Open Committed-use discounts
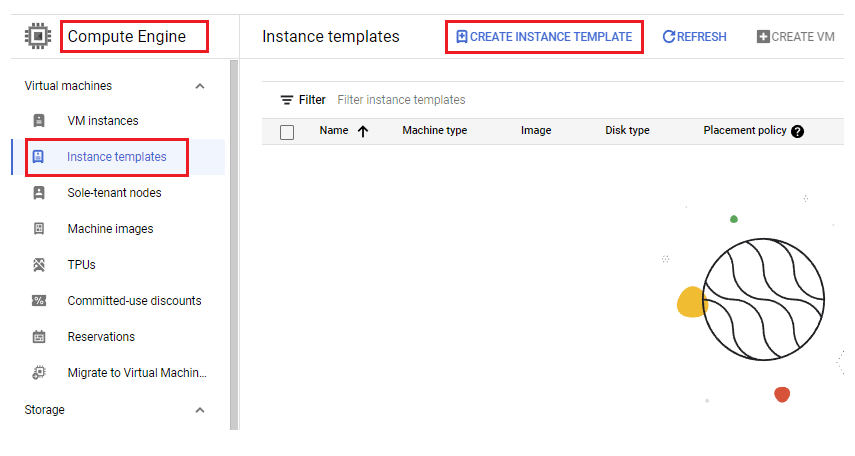Image resolution: width=855 pixels, height=456 pixels. click(x=134, y=301)
